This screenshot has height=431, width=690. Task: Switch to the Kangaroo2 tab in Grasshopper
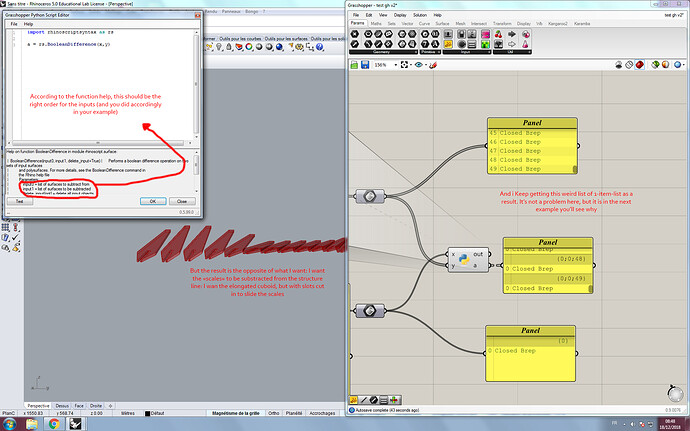558,23
